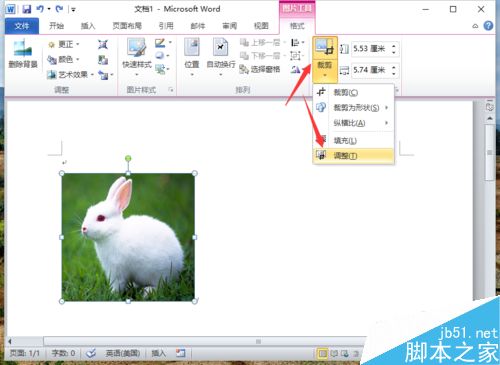
Task: Click the vertical scrollbar thumb
Action: [490, 153]
